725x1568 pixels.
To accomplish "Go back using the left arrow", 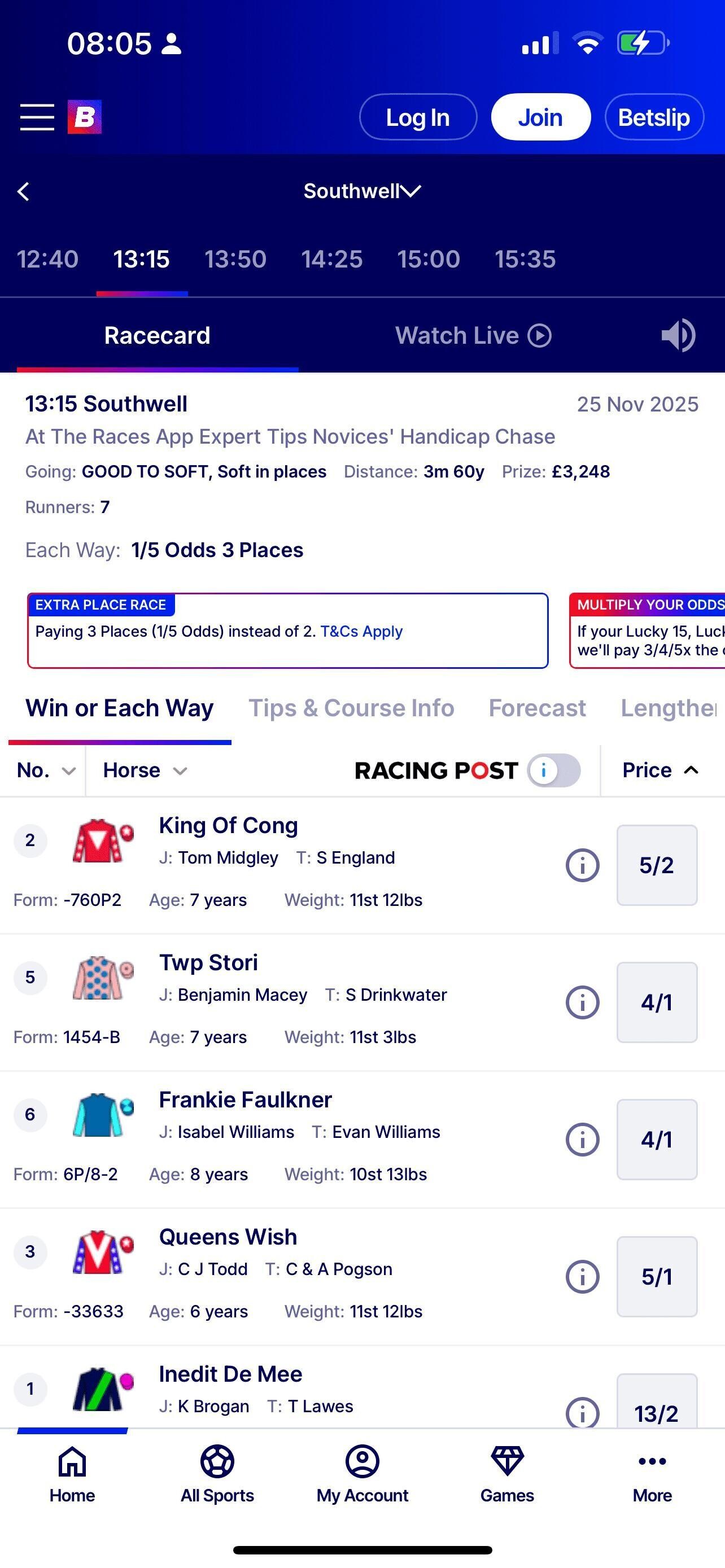I will (24, 192).
